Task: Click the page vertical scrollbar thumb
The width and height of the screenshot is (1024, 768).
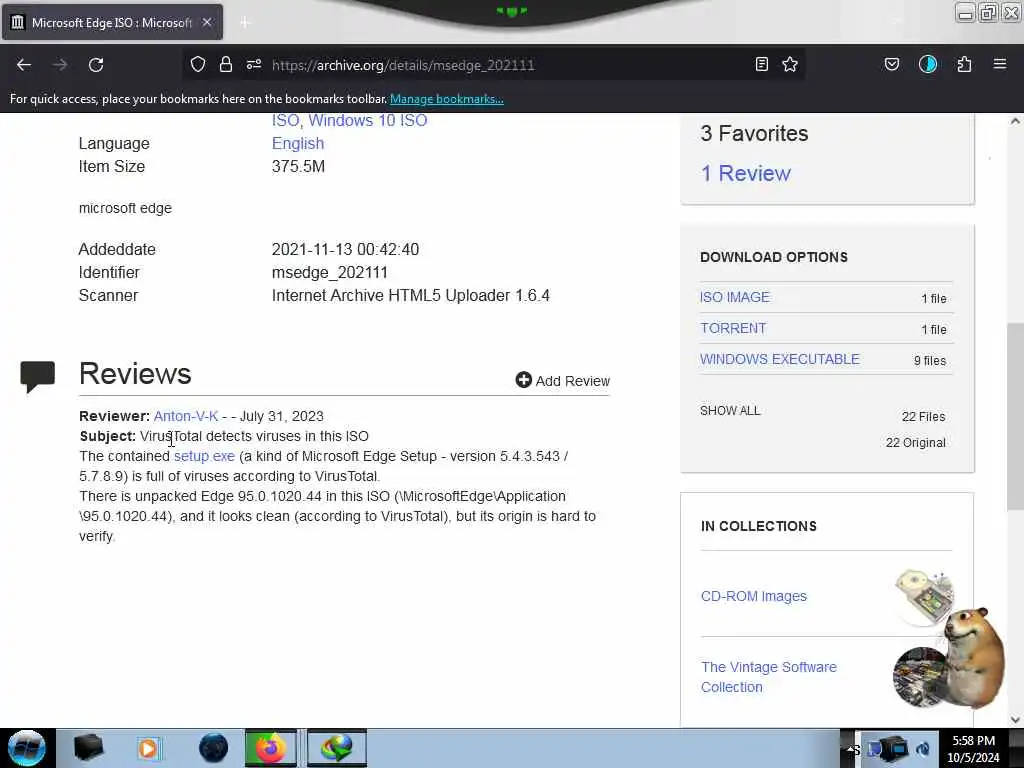Action: (1015, 417)
